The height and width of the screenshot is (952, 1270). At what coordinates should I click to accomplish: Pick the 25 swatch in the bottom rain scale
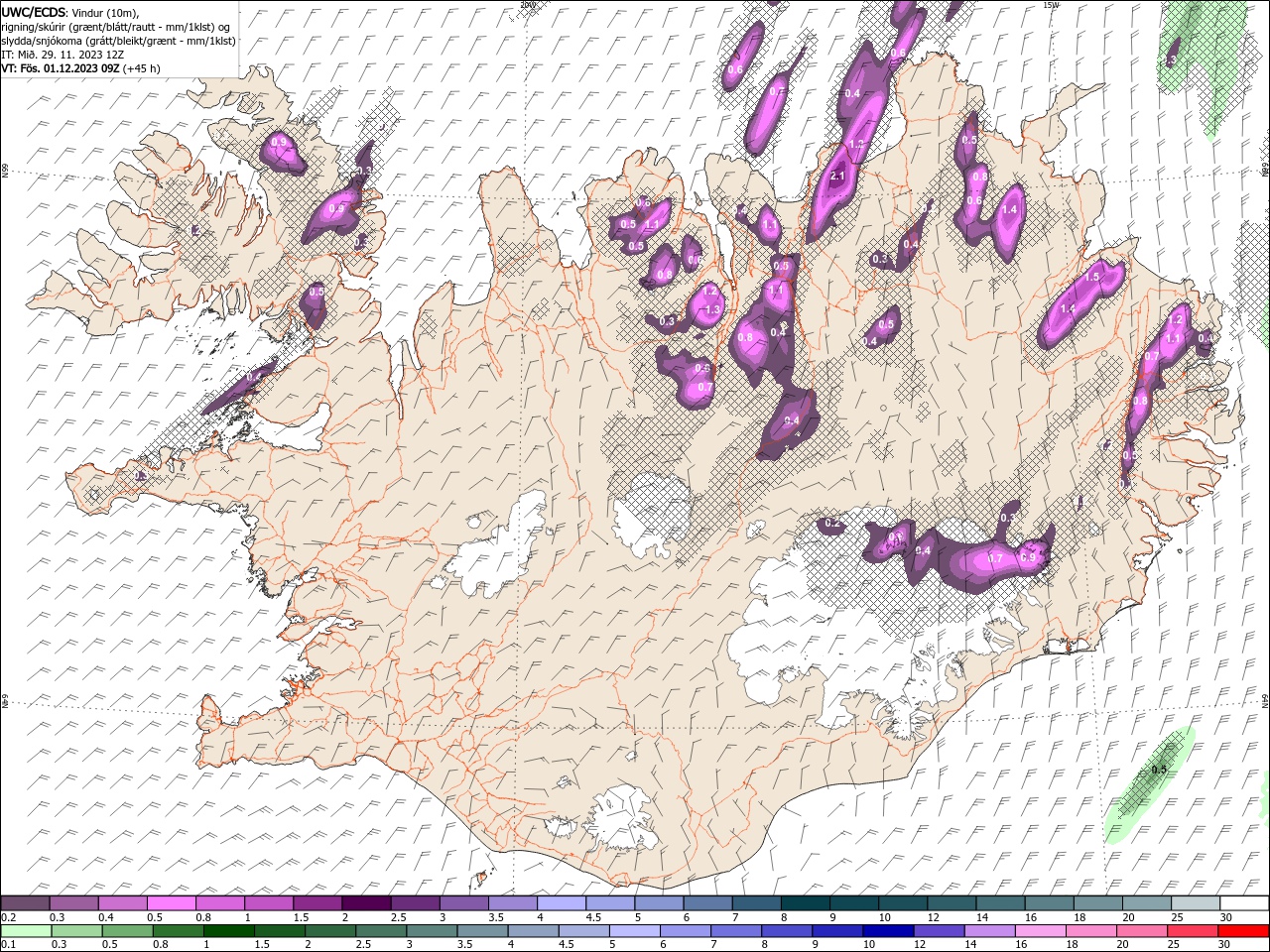tap(1193, 931)
